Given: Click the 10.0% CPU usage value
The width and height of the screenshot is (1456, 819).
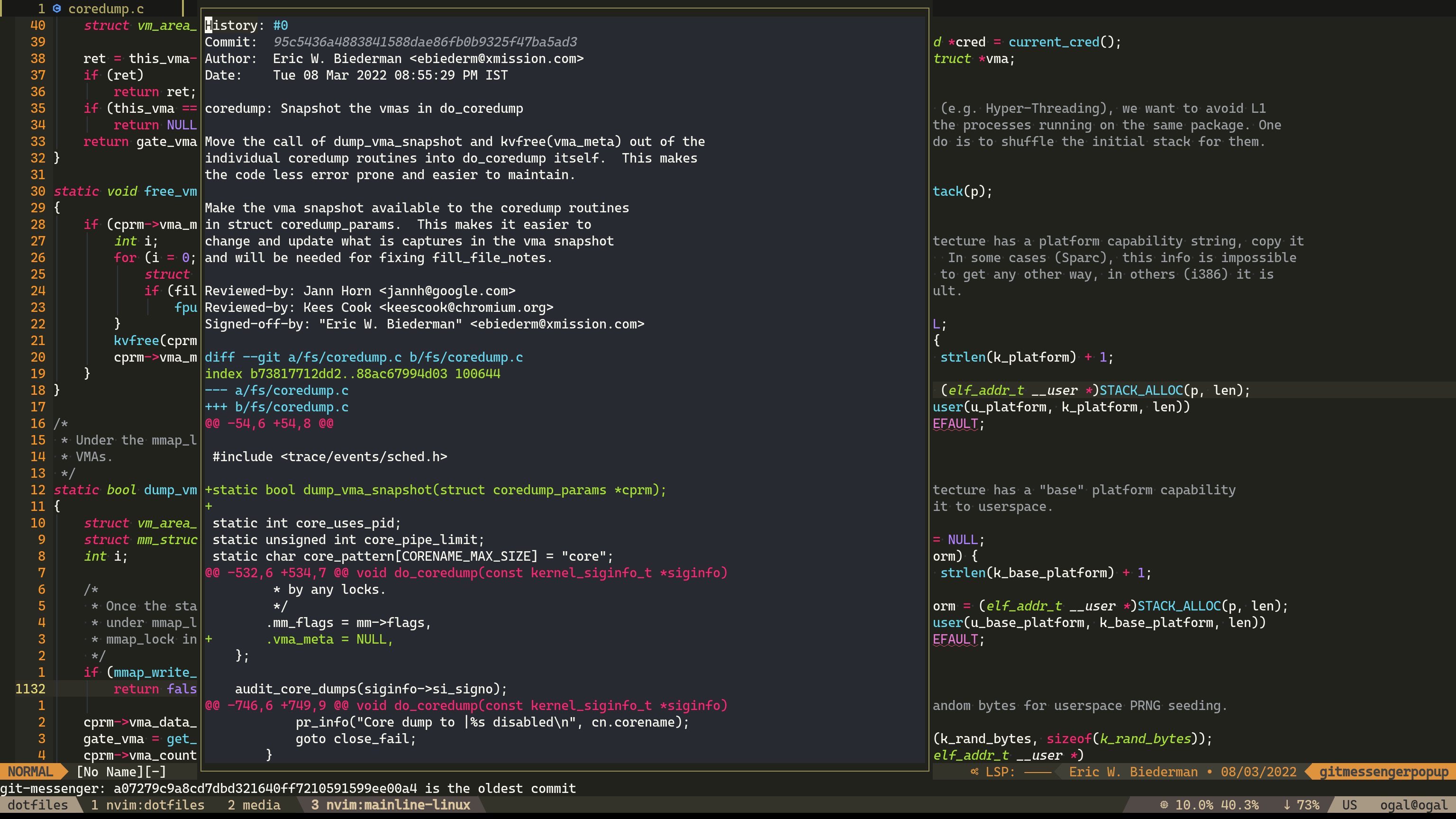Looking at the screenshot, I should [x=1194, y=805].
